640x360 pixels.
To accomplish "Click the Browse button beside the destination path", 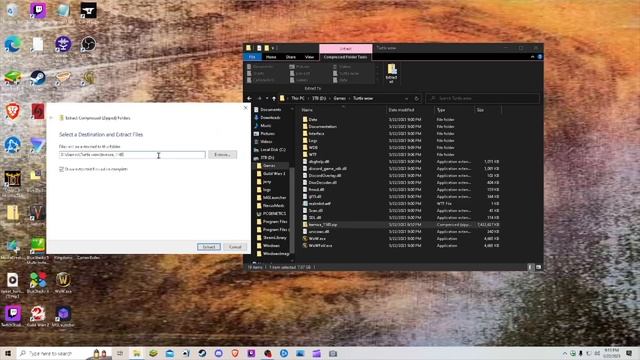I will coord(222,155).
